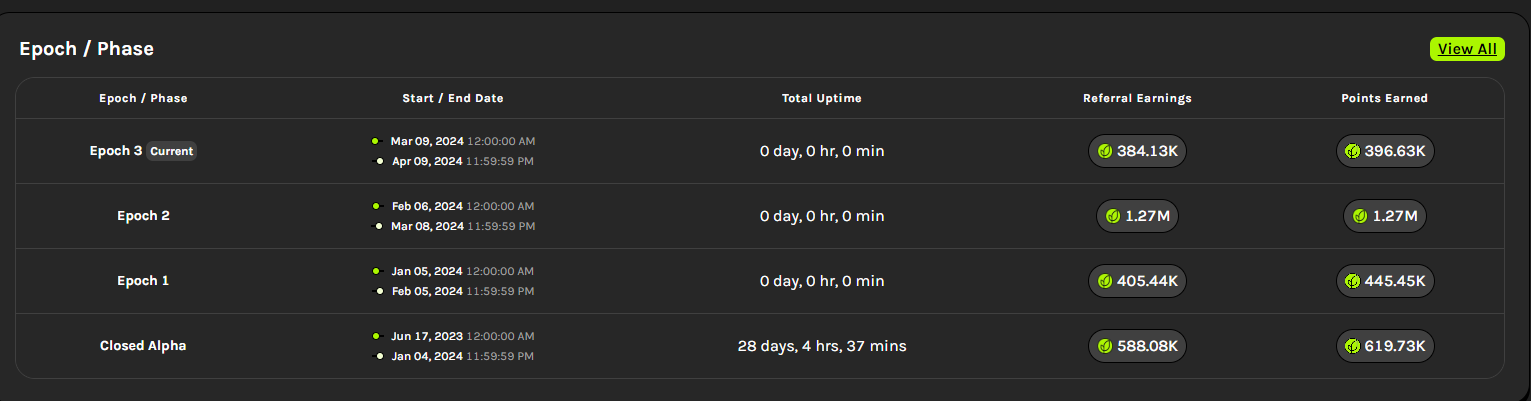Click the 1.27M referral earnings pill

(x=1137, y=216)
